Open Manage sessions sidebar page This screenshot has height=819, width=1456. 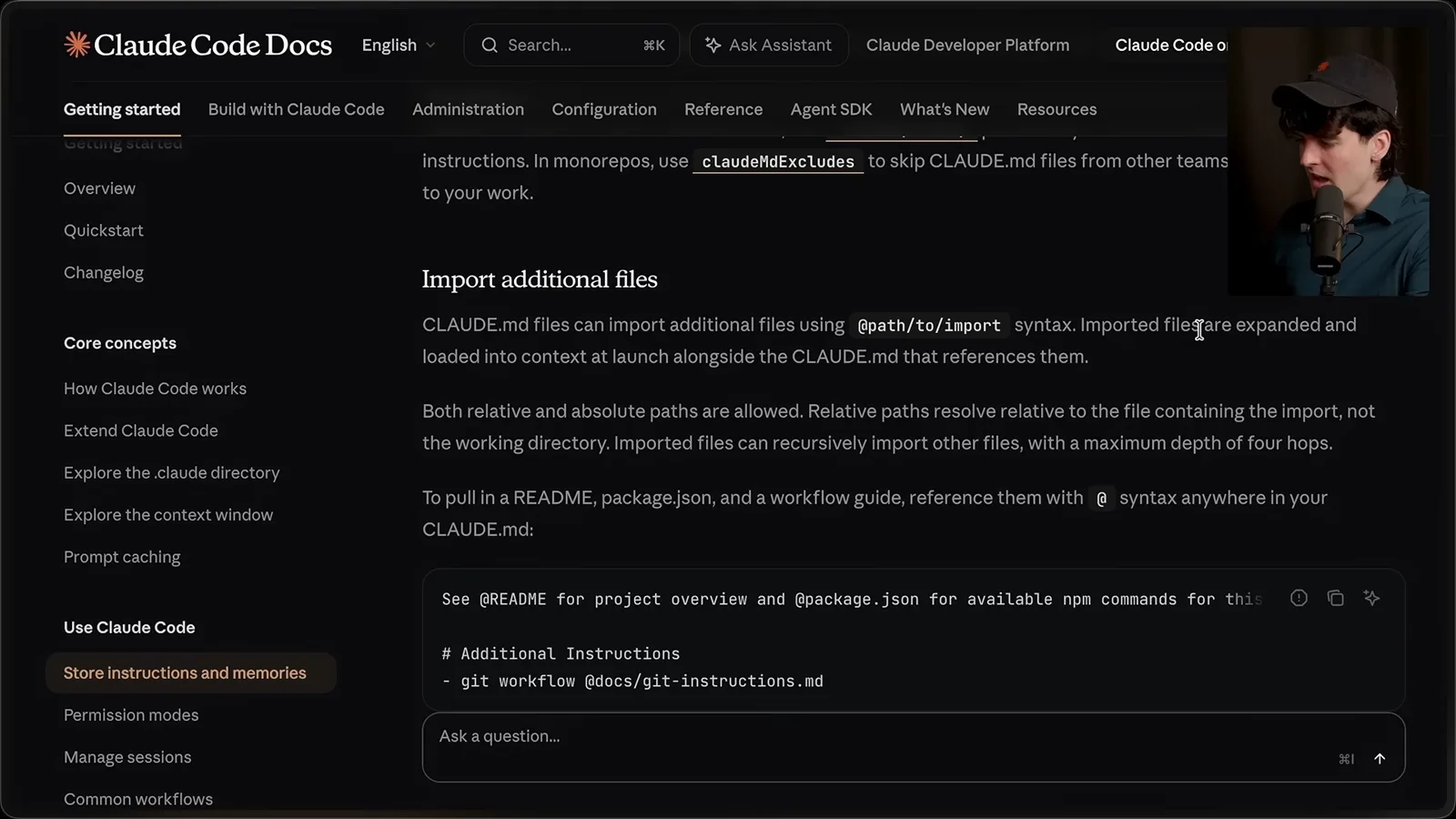[127, 757]
